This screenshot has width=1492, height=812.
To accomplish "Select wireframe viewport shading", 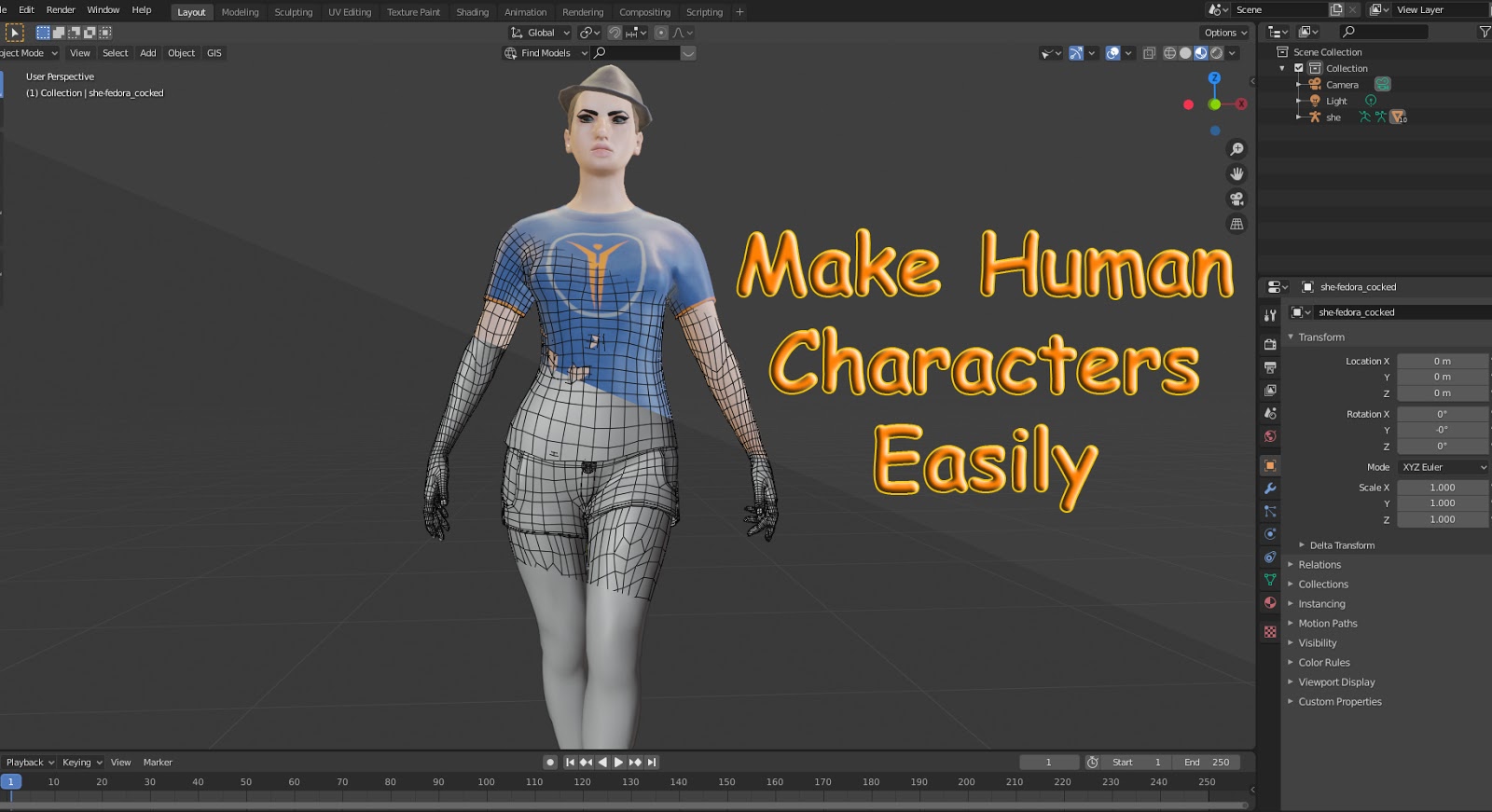I will (1169, 53).
